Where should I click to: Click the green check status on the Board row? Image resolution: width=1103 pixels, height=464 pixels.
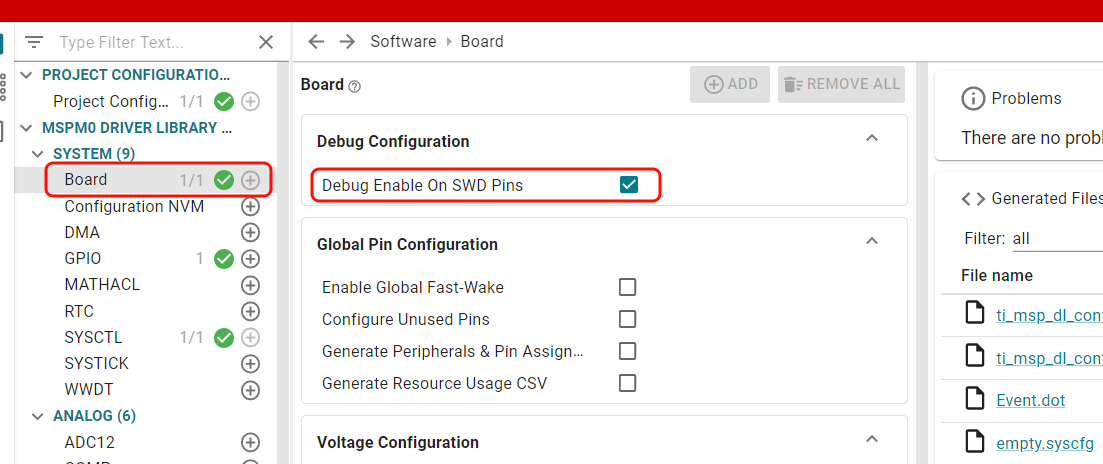click(x=224, y=181)
